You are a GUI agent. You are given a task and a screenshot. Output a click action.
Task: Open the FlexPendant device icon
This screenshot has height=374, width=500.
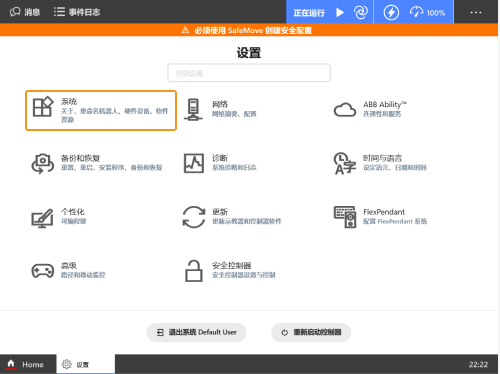point(345,217)
